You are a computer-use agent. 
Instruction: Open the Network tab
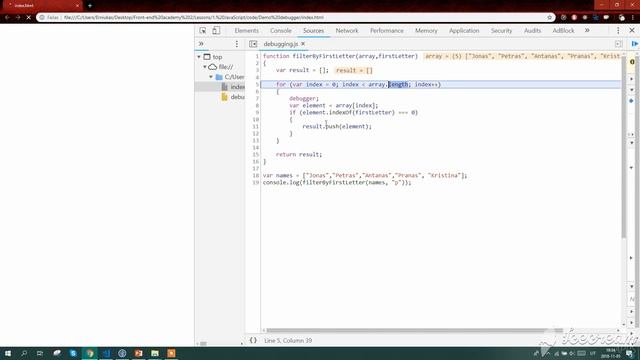coord(347,31)
